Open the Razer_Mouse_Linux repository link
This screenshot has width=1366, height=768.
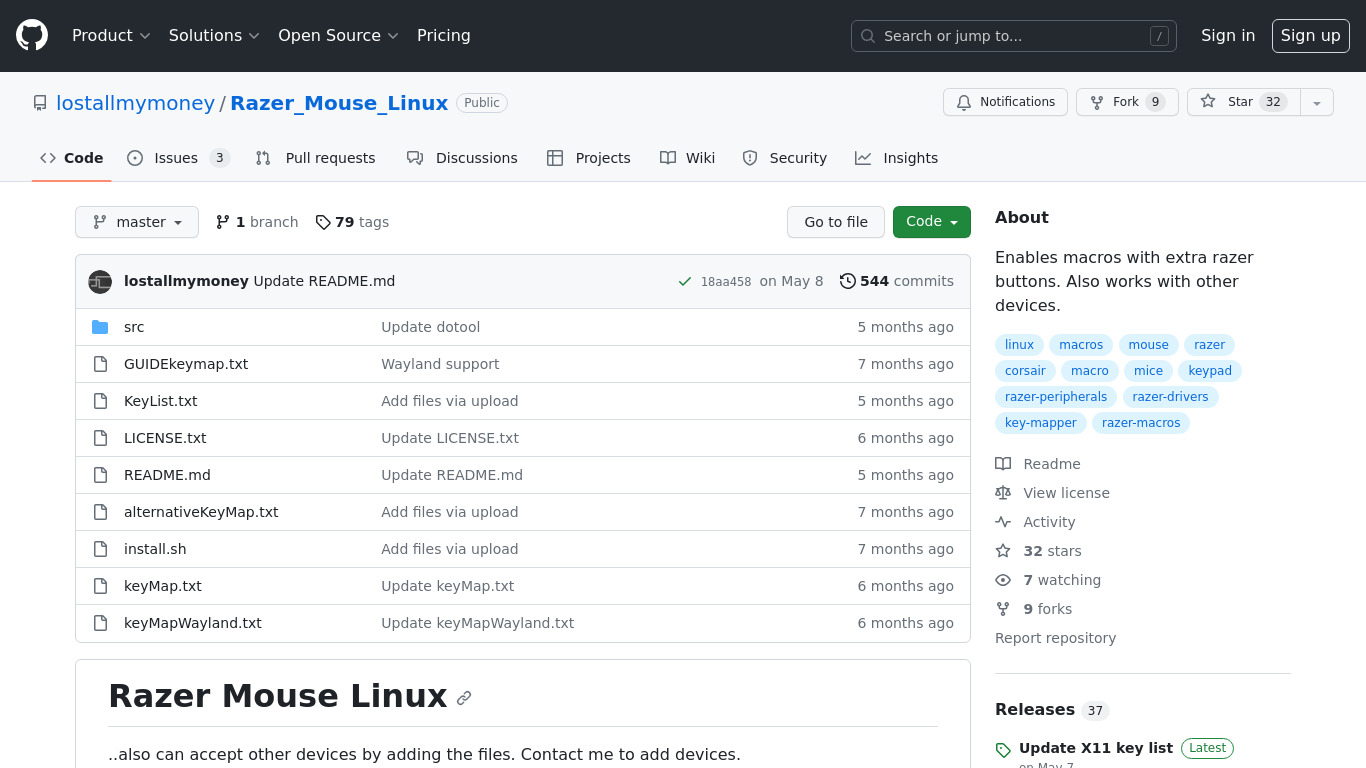click(x=339, y=103)
